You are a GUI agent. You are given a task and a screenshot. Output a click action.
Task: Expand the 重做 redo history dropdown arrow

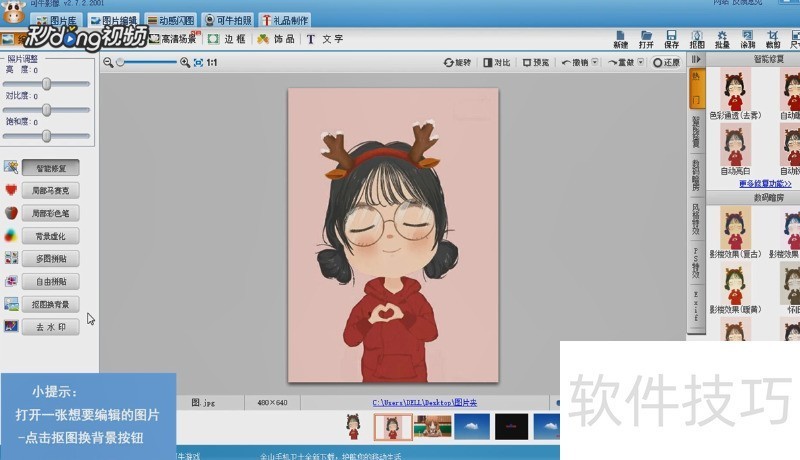[641, 62]
